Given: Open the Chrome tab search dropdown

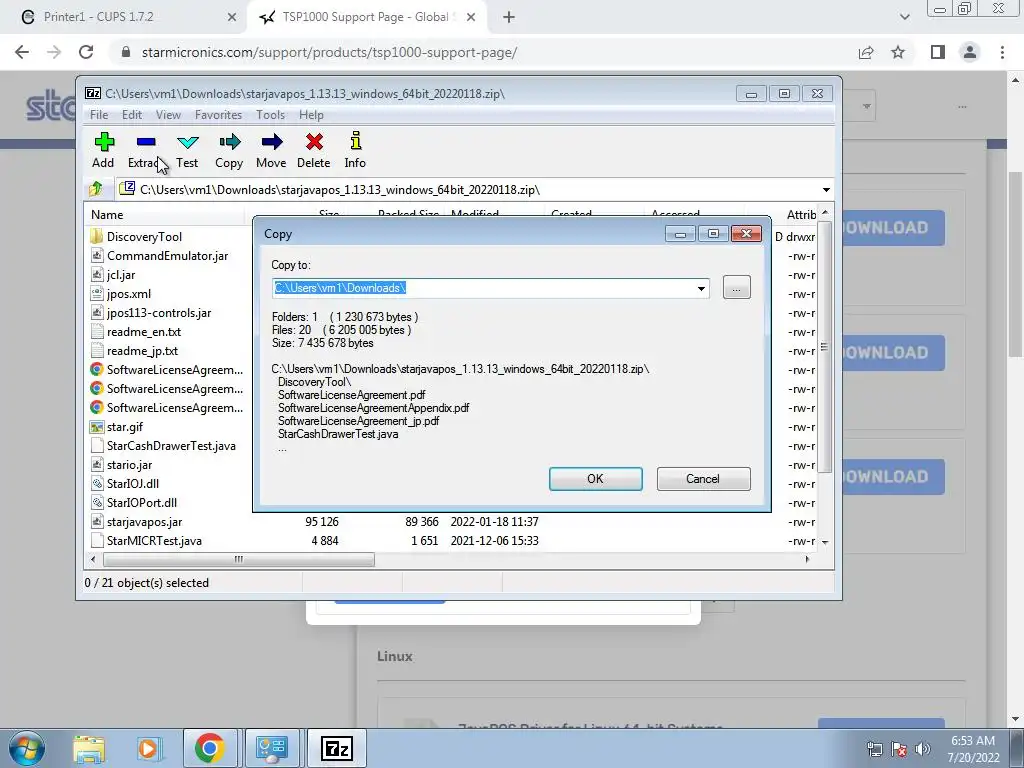Looking at the screenshot, I should click(904, 17).
